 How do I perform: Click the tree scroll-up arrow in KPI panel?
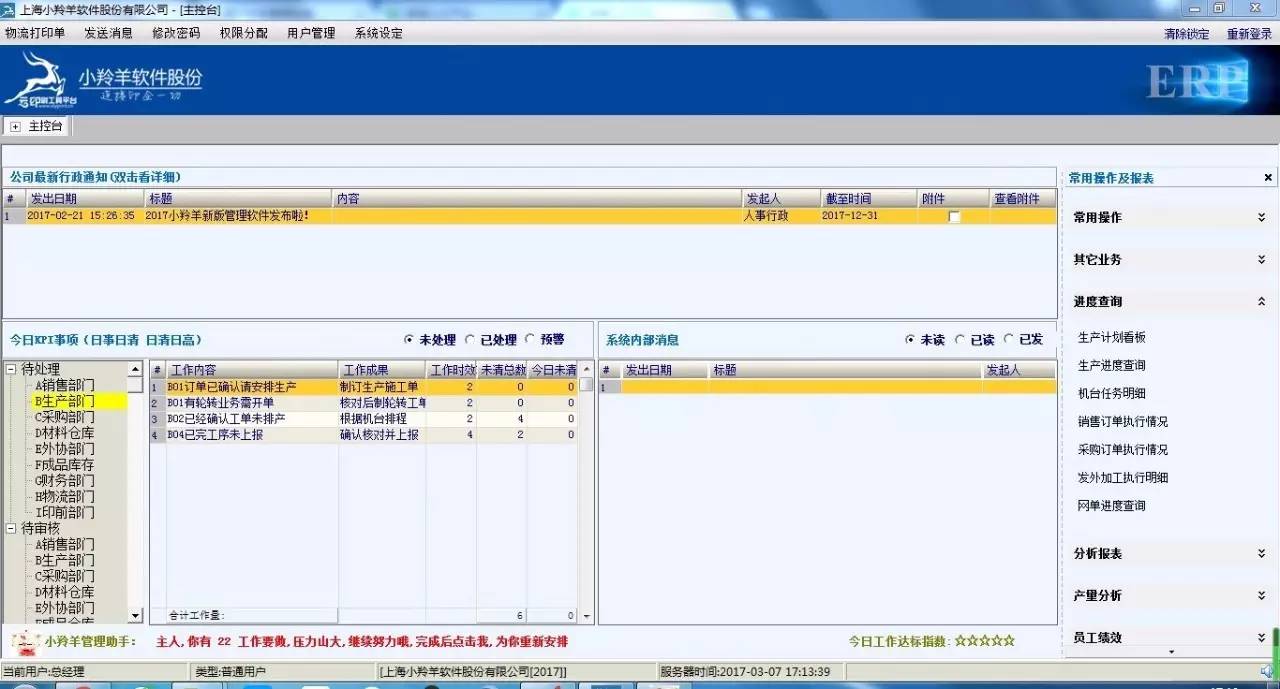[135, 370]
